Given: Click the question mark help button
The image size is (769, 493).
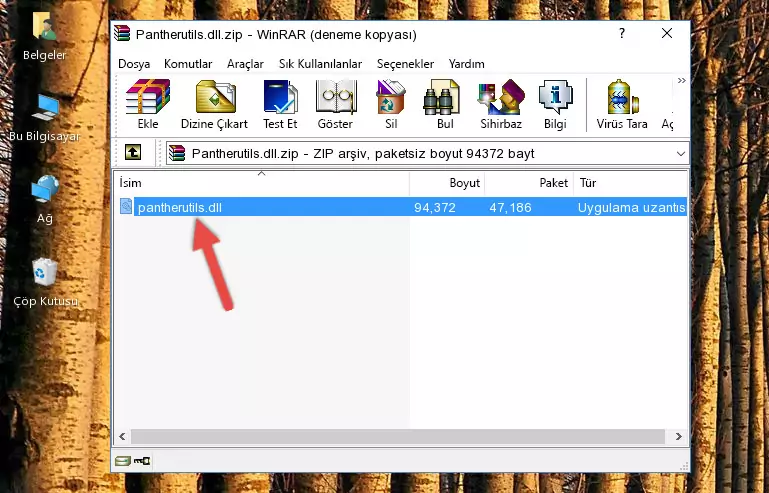Looking at the screenshot, I should click(x=622, y=33).
